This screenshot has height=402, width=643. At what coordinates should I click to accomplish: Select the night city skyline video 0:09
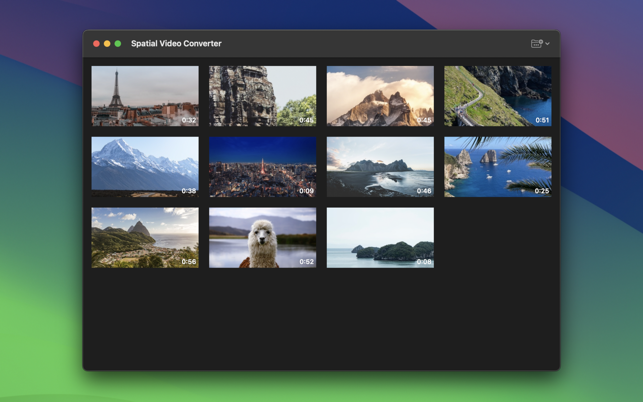point(262,167)
